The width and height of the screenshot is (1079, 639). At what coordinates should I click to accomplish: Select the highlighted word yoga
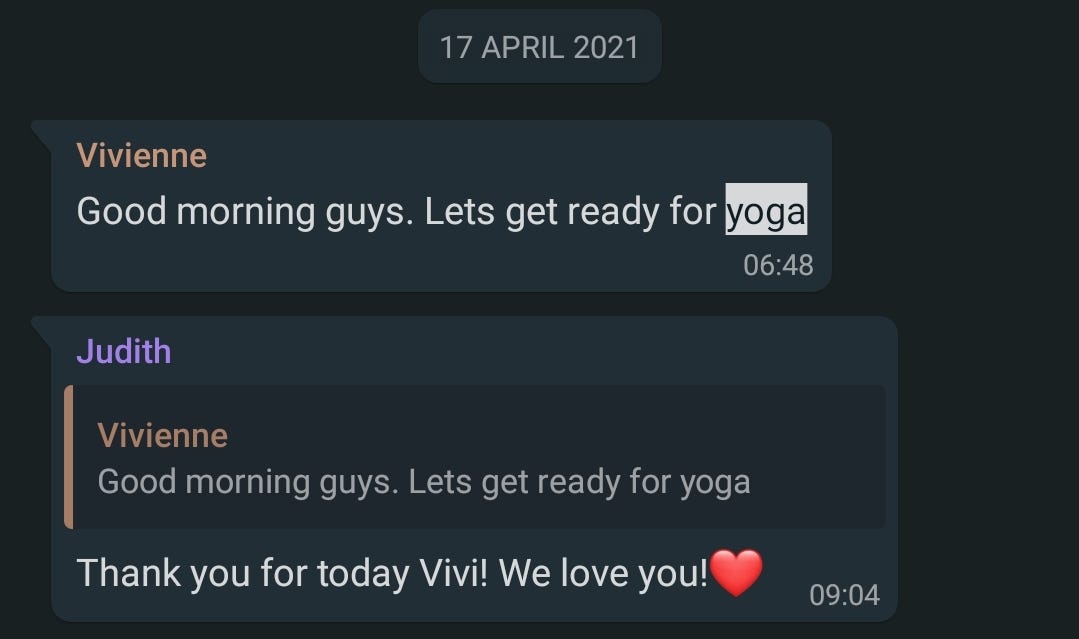point(766,209)
